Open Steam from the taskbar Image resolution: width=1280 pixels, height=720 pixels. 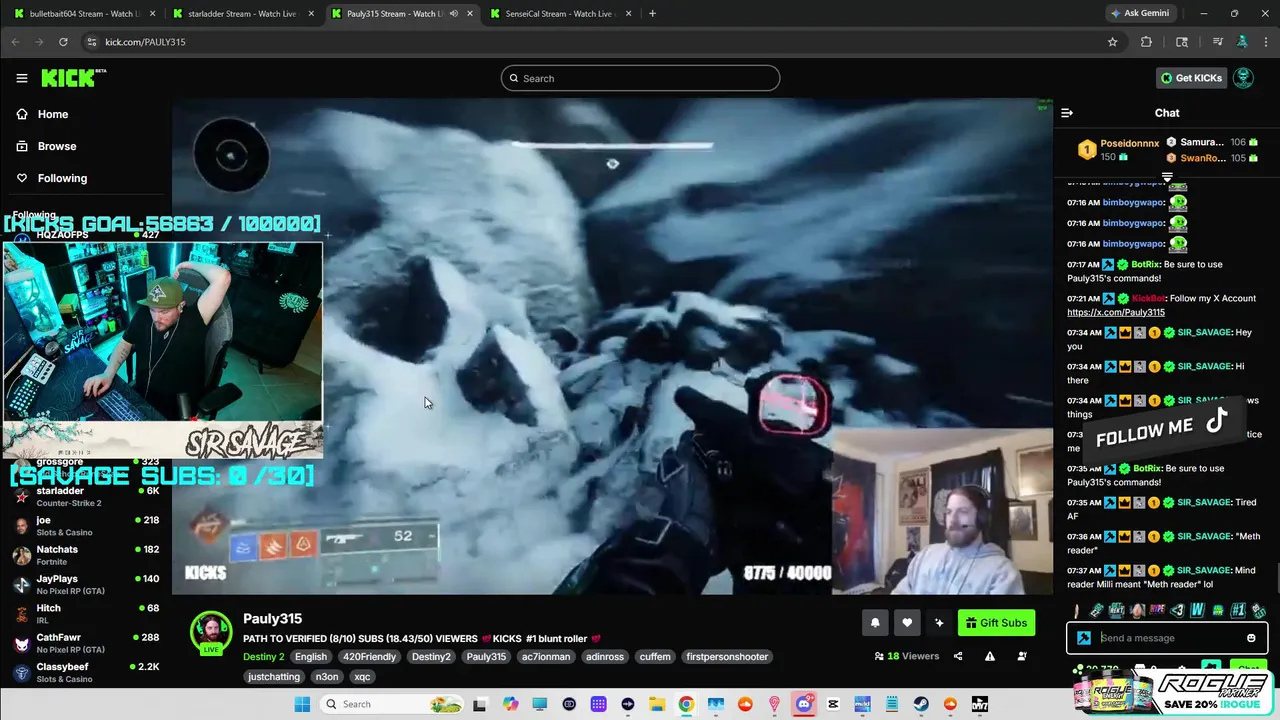click(921, 704)
